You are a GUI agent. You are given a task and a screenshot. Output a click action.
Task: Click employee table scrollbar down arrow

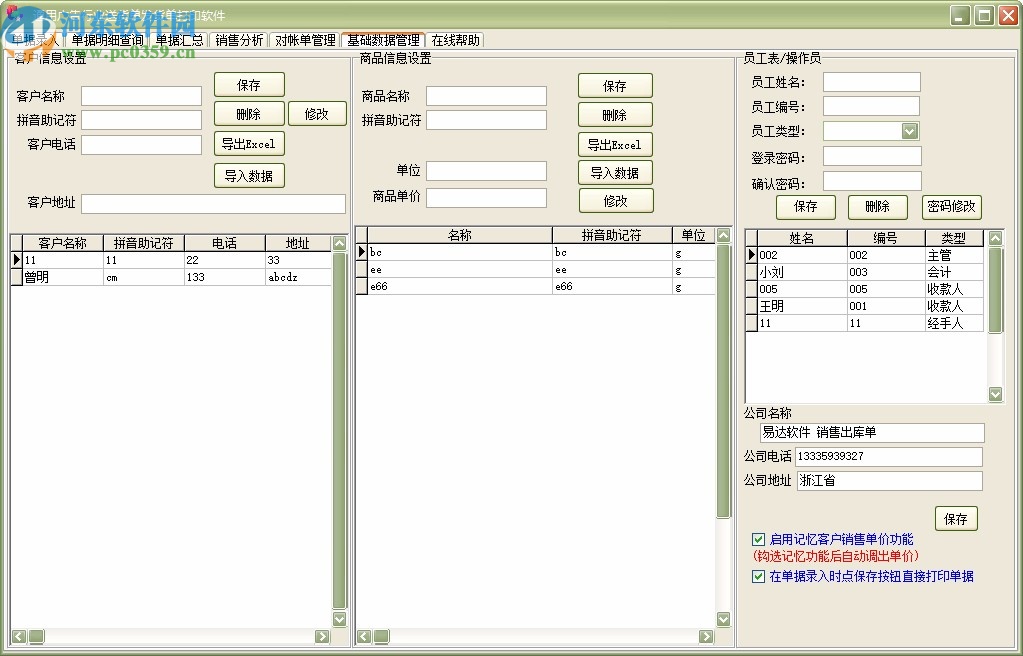995,395
